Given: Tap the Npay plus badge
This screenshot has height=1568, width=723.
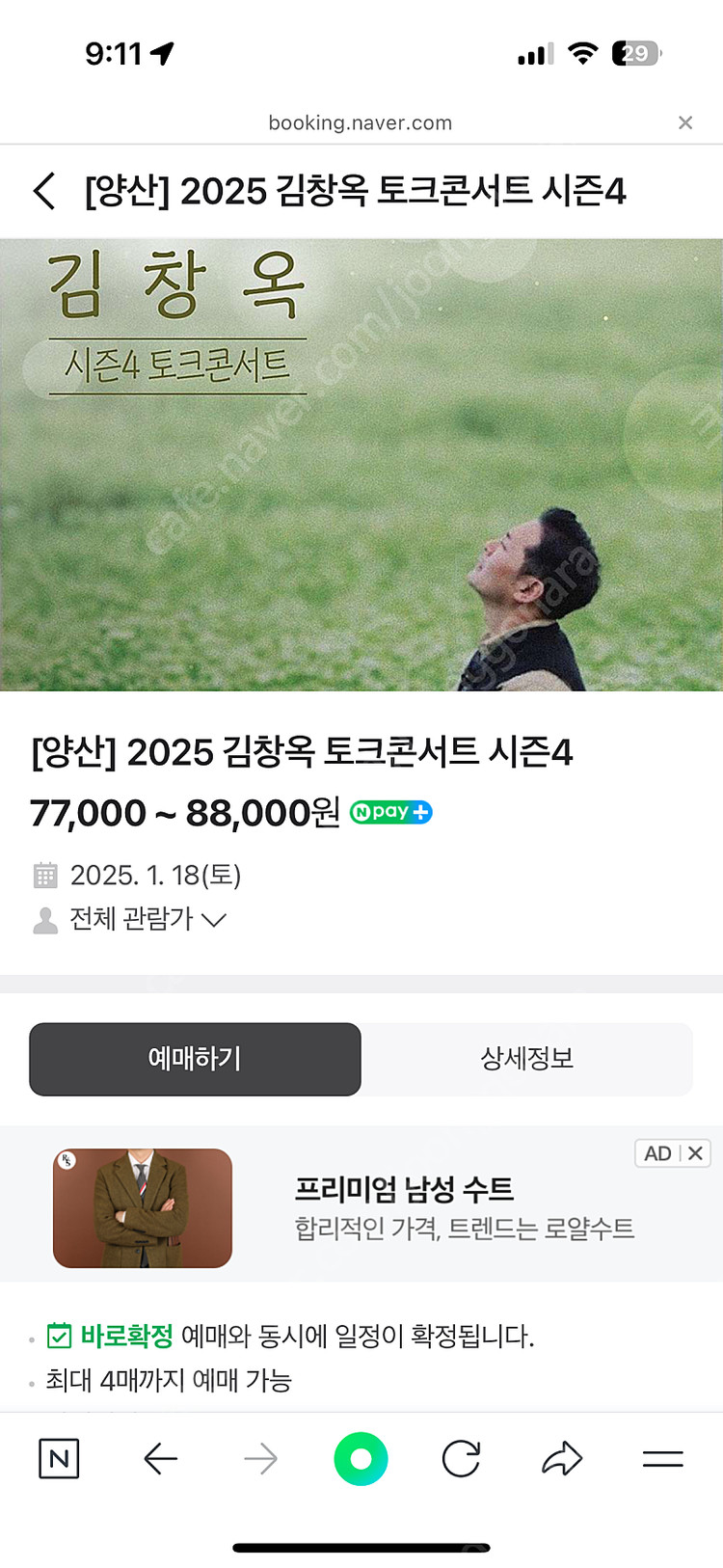Looking at the screenshot, I should [390, 812].
